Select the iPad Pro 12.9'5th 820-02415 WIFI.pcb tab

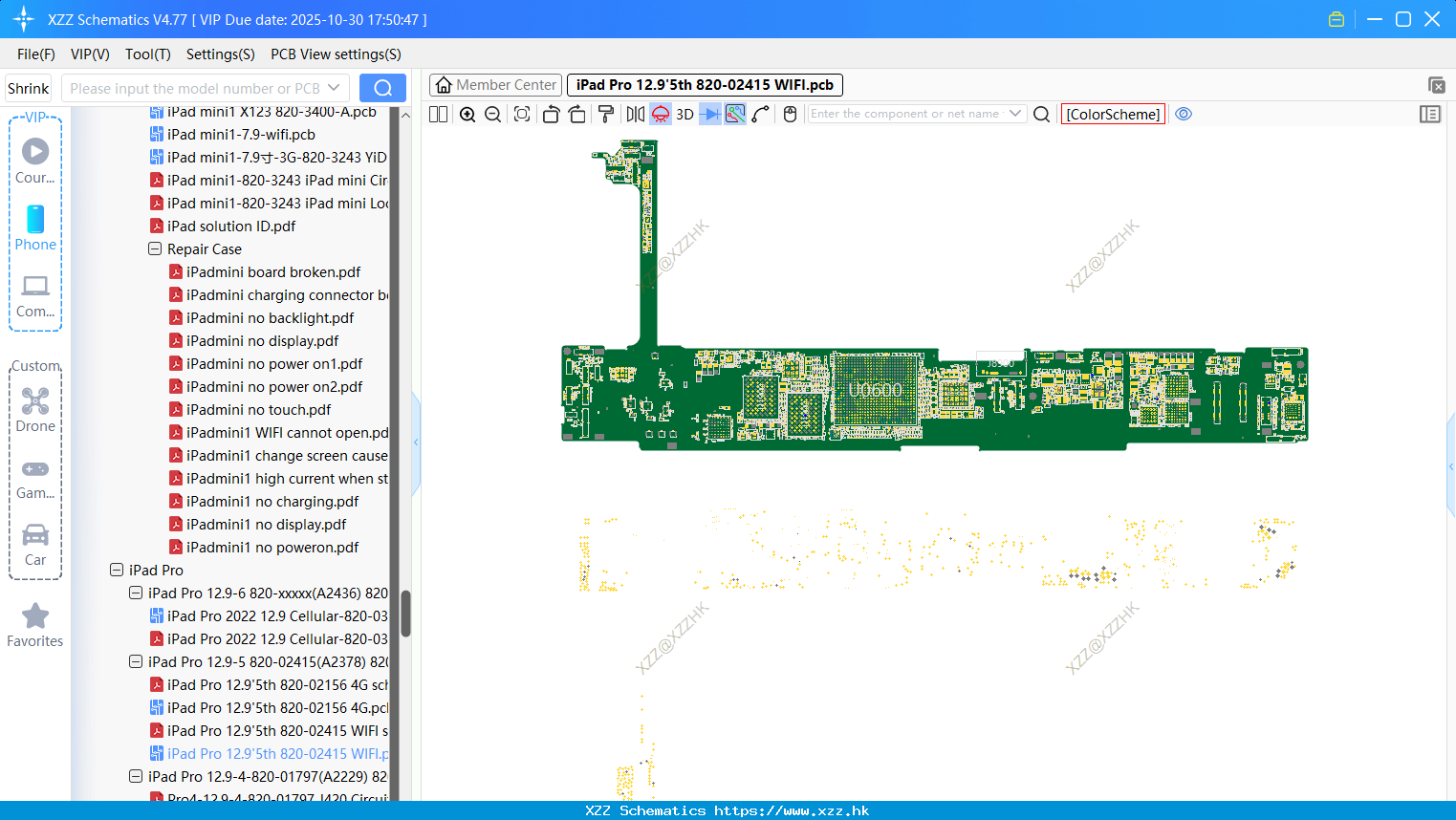[705, 85]
